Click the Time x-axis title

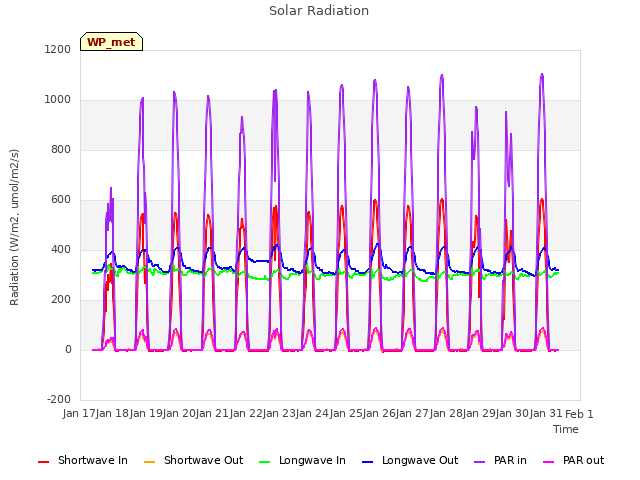(566, 429)
